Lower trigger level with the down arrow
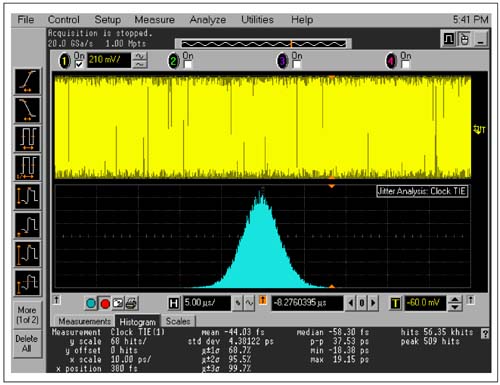 (455, 307)
